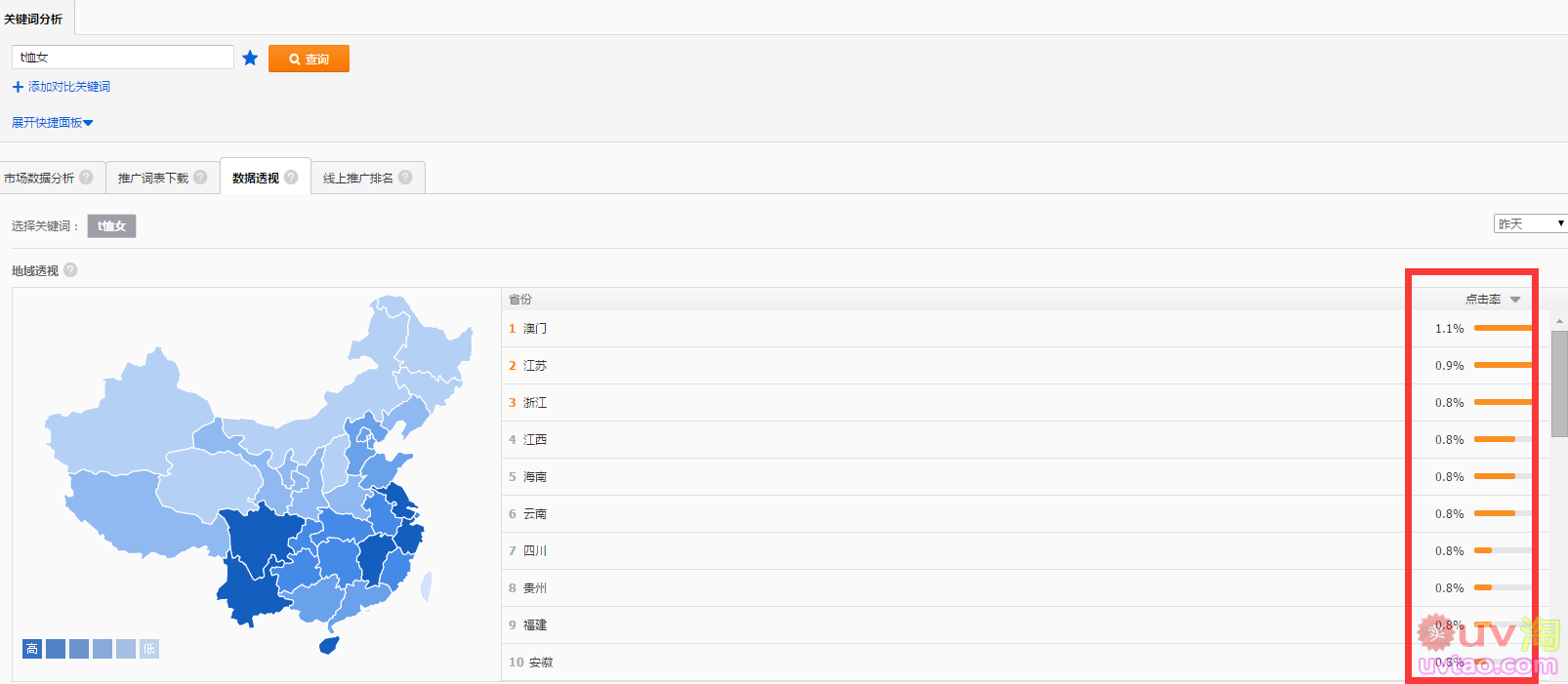Switch to the 市场数据分析 tab
Viewport: 1568px width, 684px height.
[39, 178]
